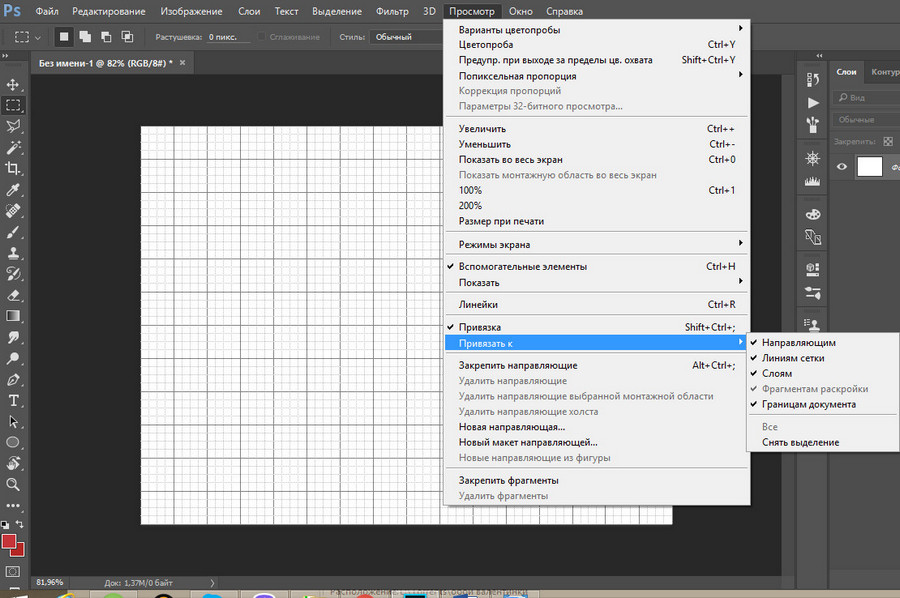Activate the Zoom tool
Image resolution: width=900 pixels, height=598 pixels.
[14, 484]
